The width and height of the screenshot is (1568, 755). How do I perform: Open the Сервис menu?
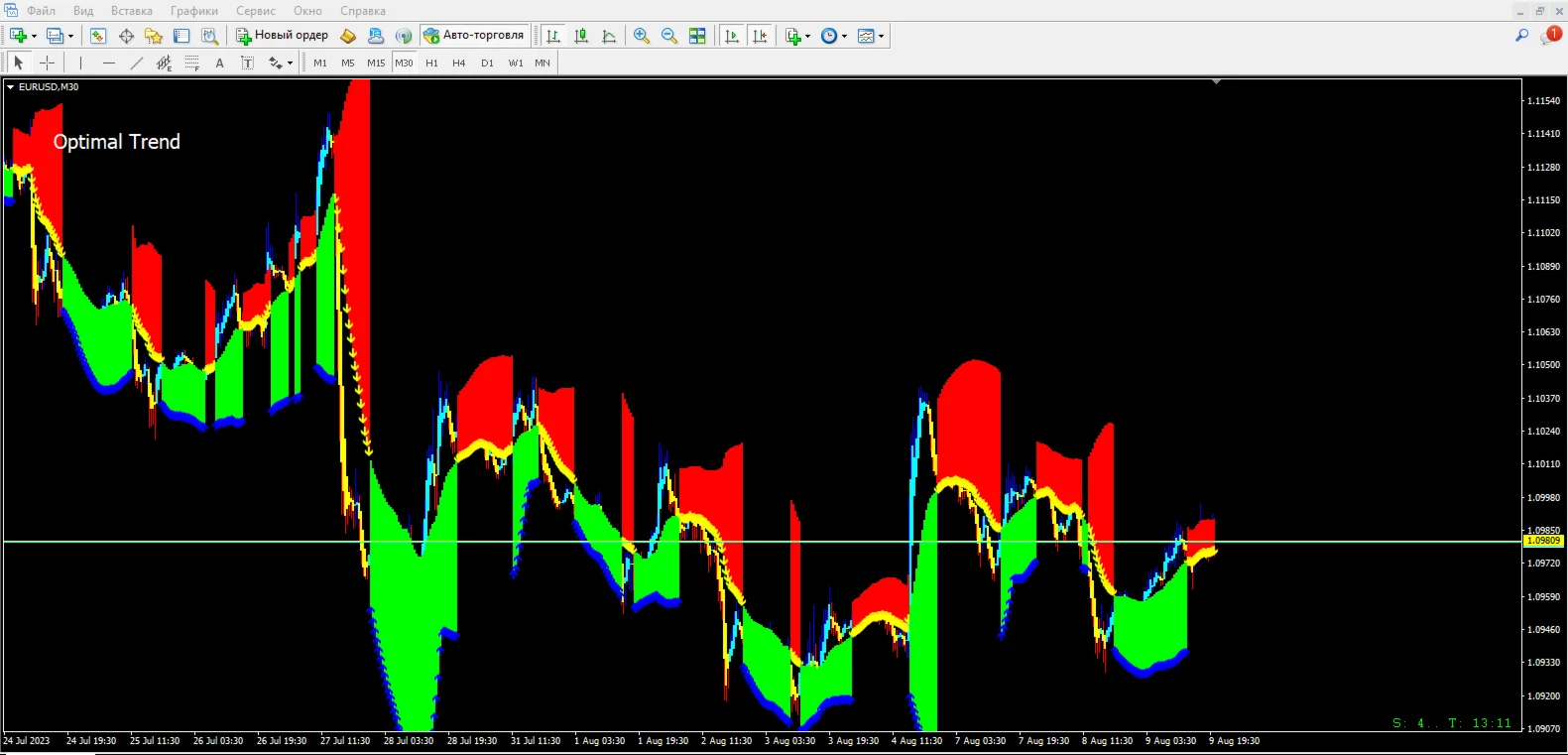click(x=256, y=11)
